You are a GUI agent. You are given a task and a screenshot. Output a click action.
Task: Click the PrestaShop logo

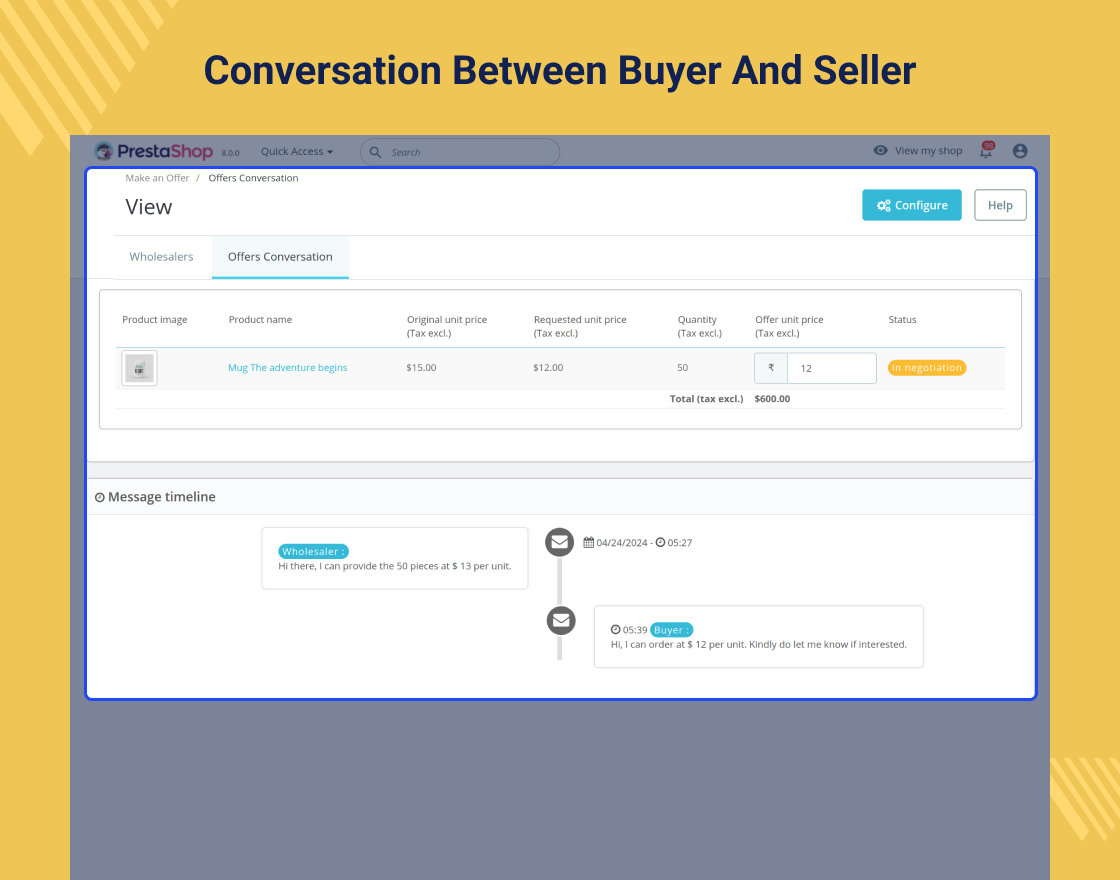click(x=154, y=151)
